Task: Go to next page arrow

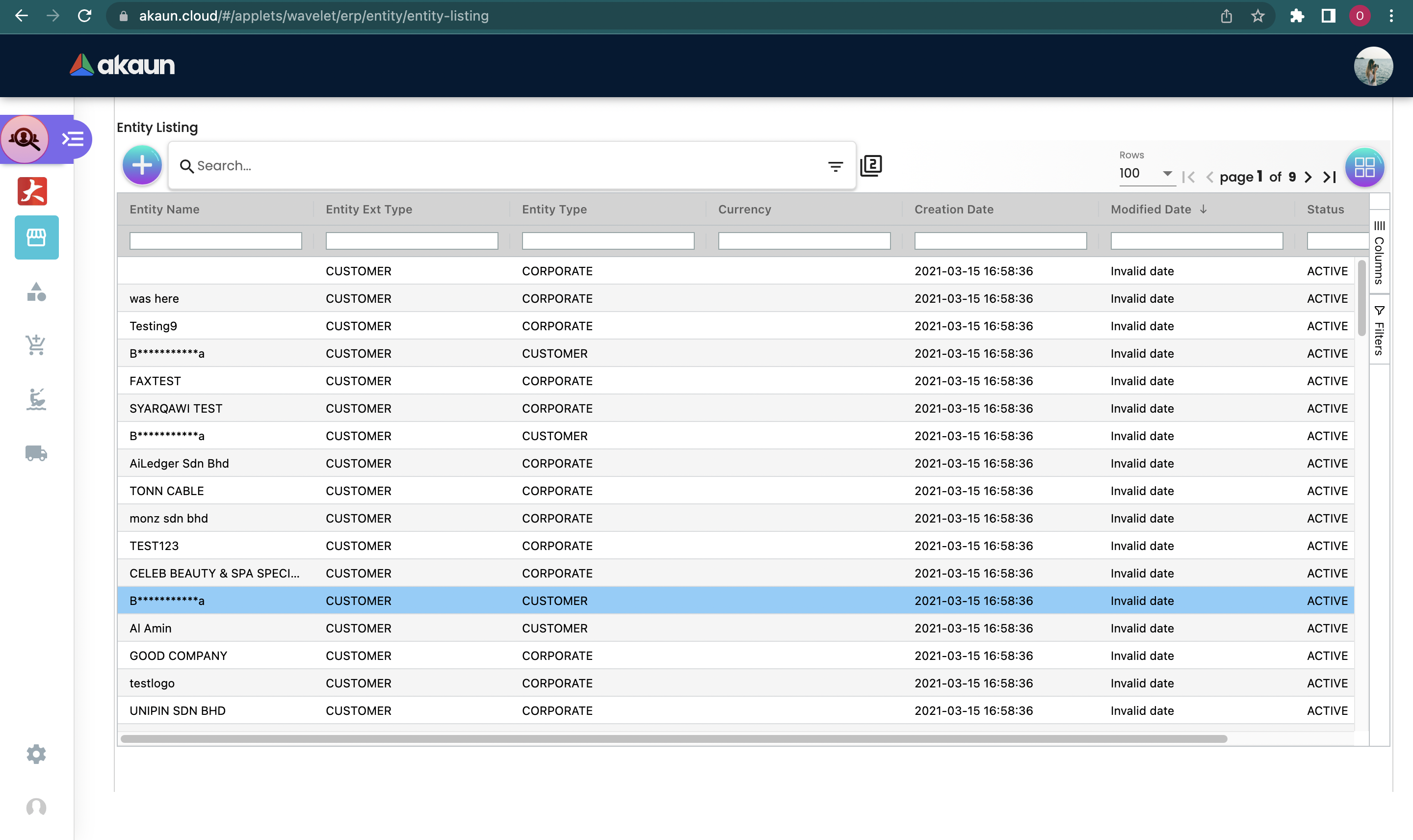Action: [x=1308, y=177]
